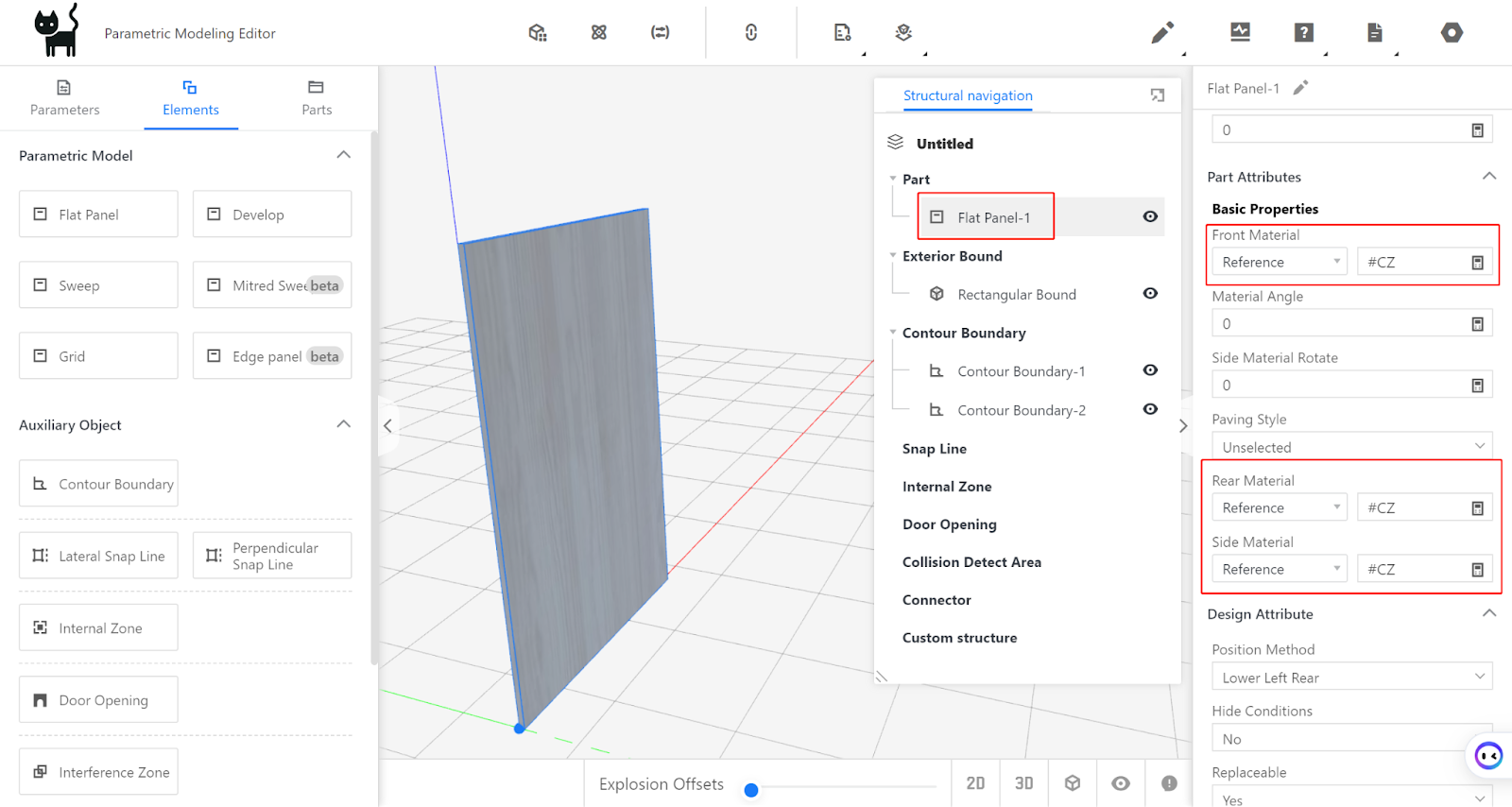Add a Flat Panel element
1512x807 pixels.
pos(98,215)
